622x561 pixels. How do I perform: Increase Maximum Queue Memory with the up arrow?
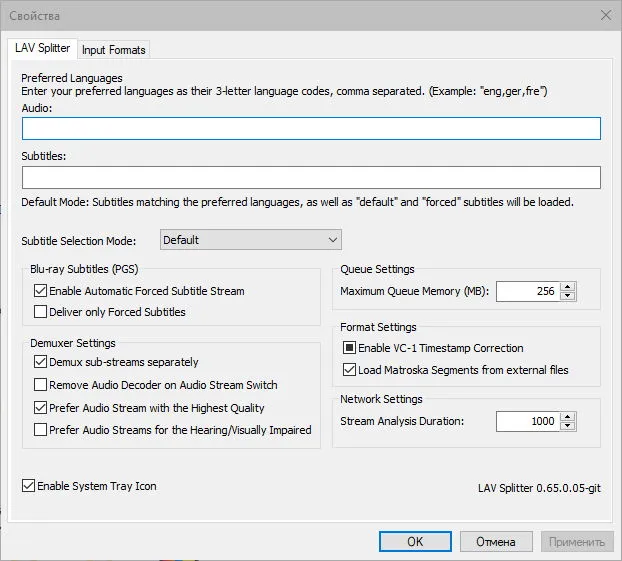[x=568, y=287]
